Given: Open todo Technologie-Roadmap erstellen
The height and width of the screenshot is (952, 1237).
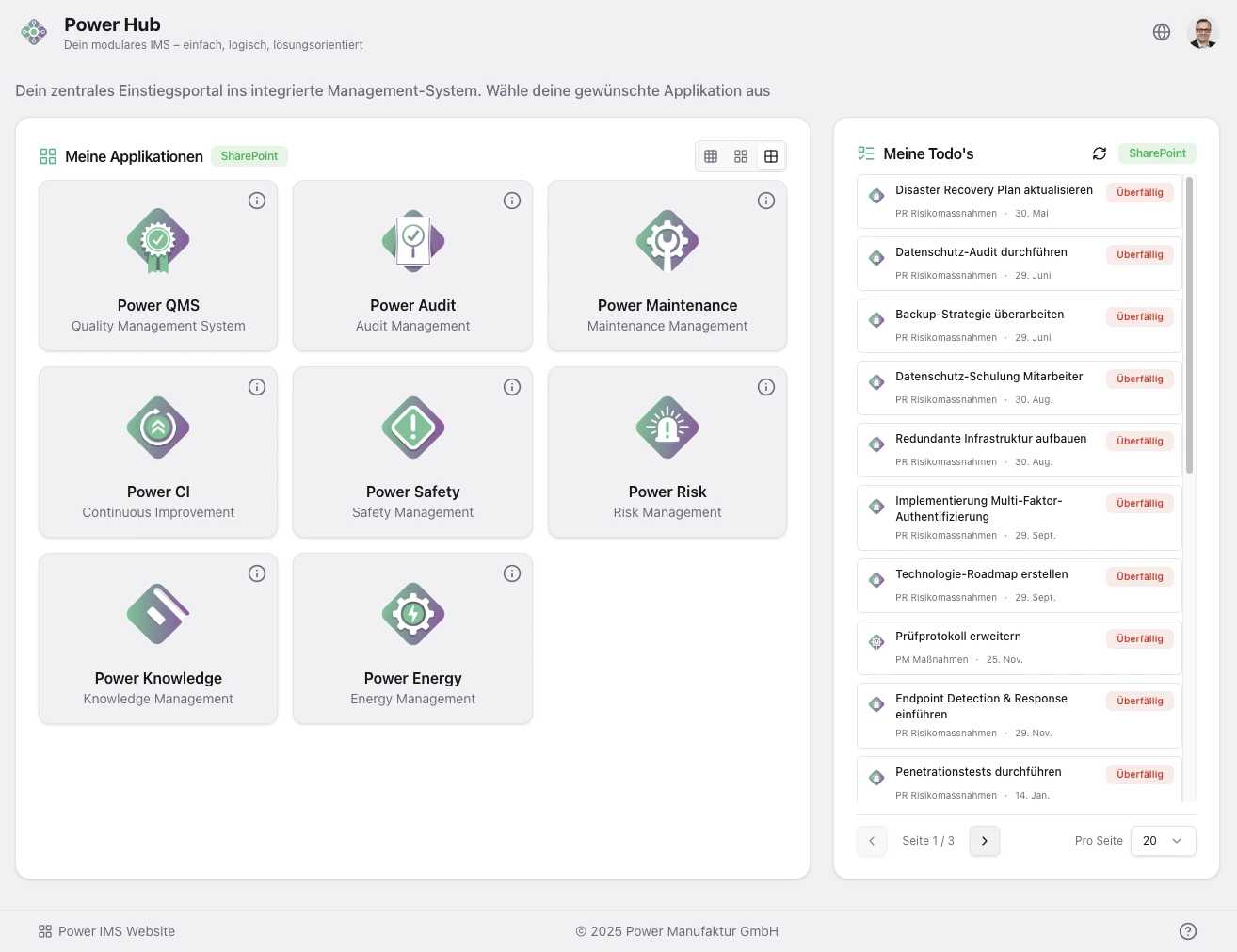Looking at the screenshot, I should click(1020, 586).
